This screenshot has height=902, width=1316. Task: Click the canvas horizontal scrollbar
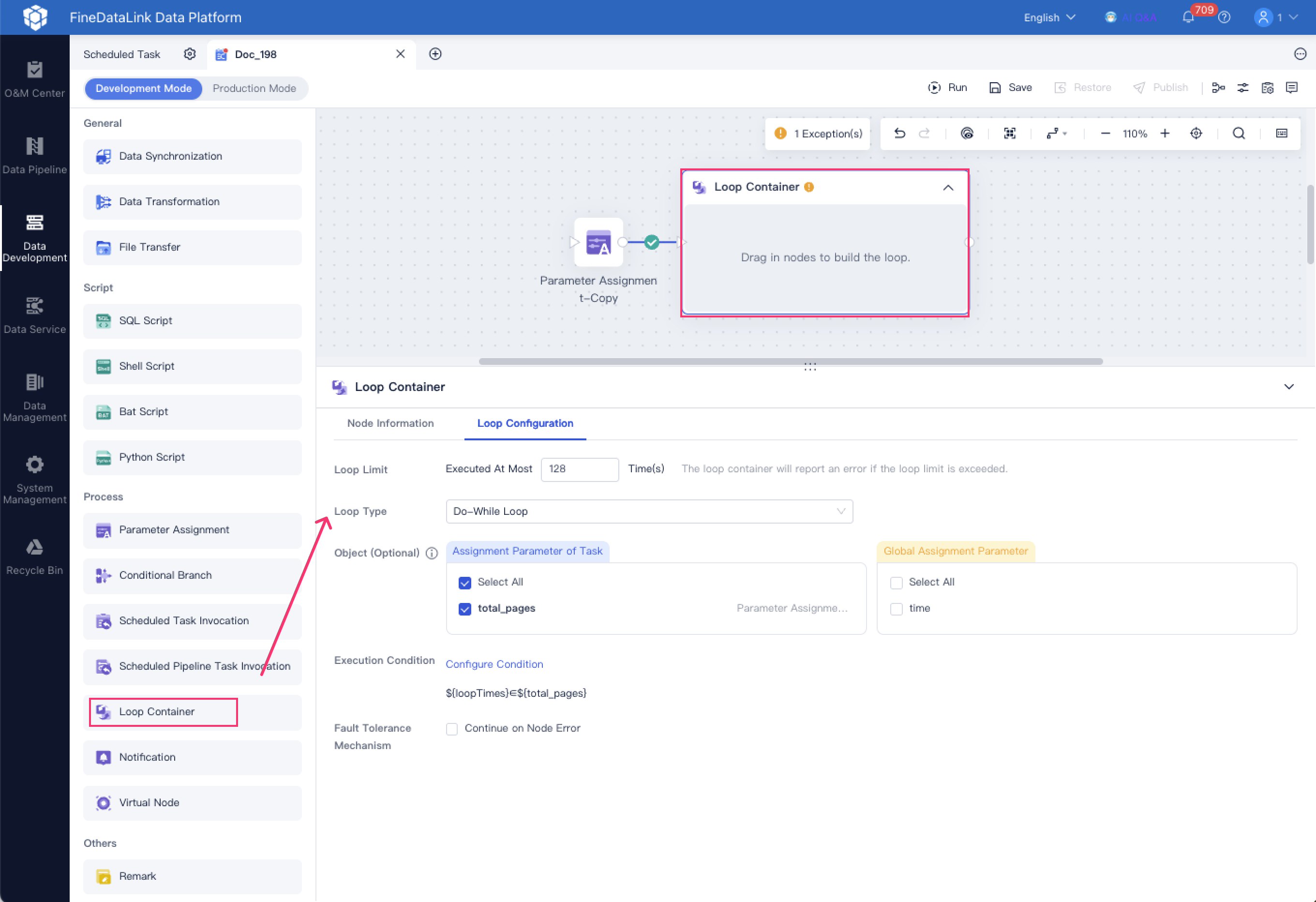click(x=791, y=361)
